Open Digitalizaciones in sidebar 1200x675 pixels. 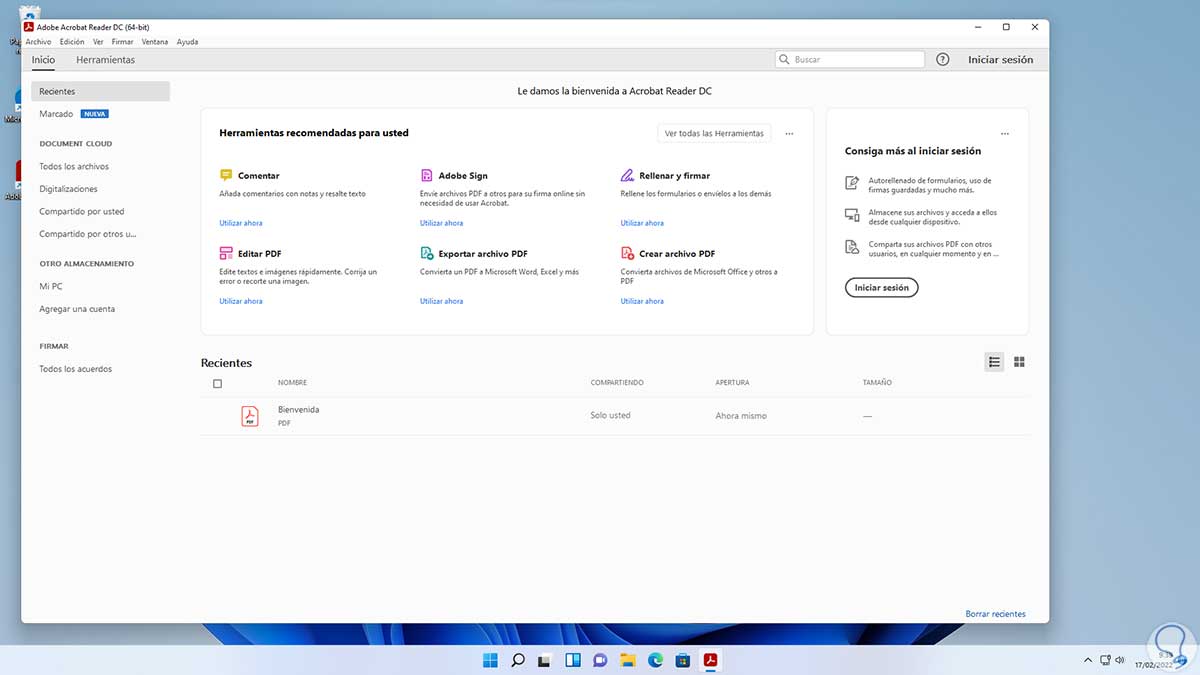(x=68, y=189)
